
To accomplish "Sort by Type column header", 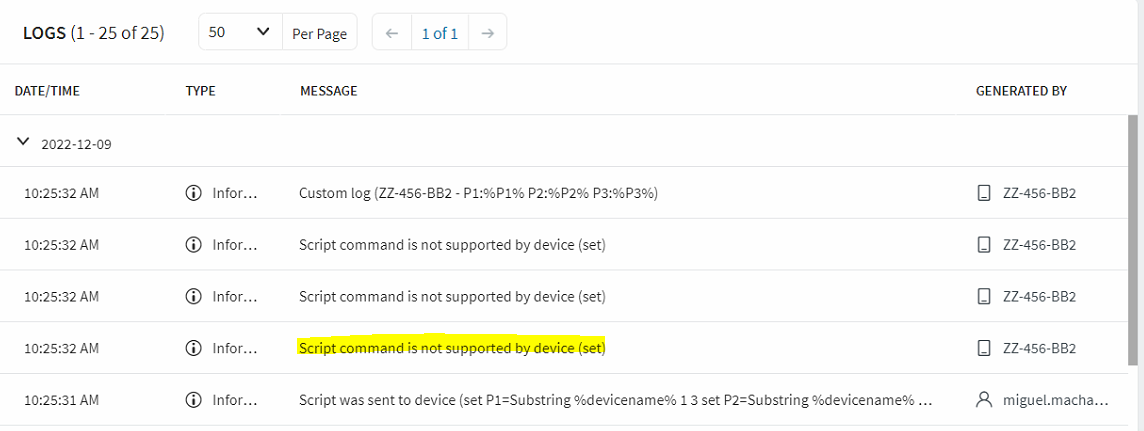I will tap(200, 91).
